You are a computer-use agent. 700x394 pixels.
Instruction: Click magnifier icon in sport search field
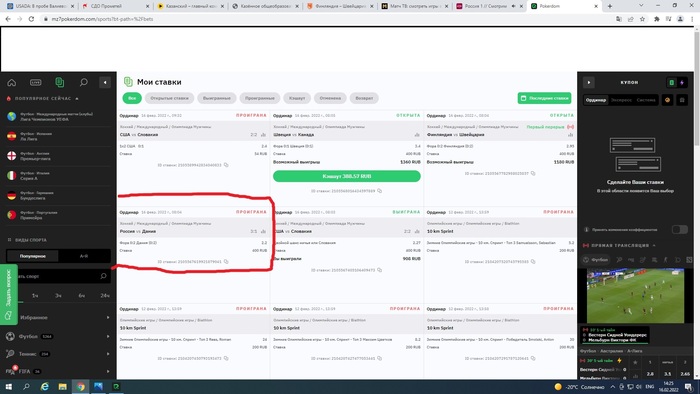103,276
